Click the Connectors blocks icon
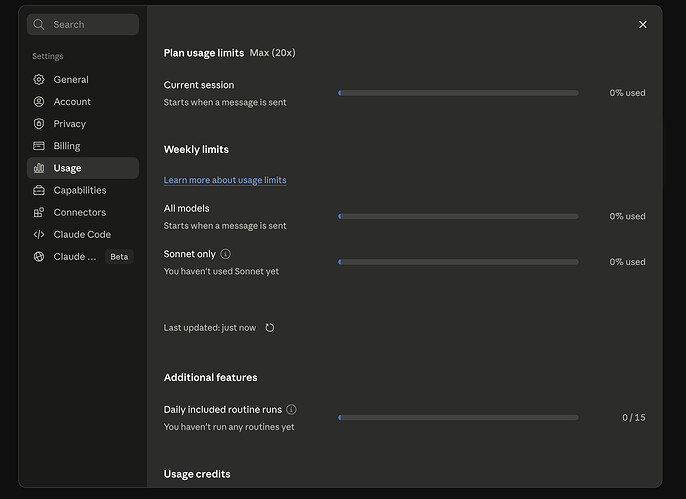This screenshot has height=499, width=686. pos(39,212)
